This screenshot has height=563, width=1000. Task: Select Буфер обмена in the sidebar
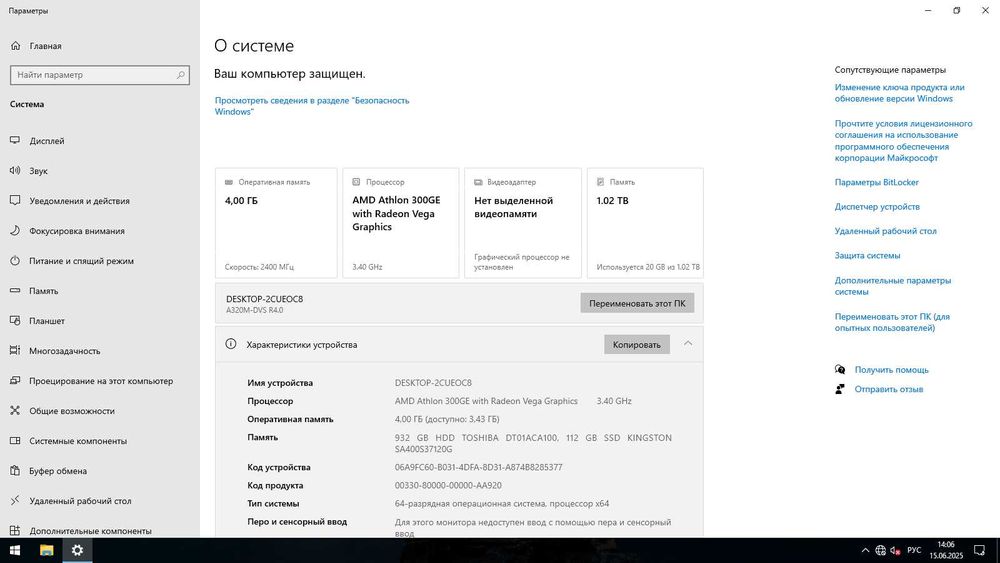click(x=58, y=471)
